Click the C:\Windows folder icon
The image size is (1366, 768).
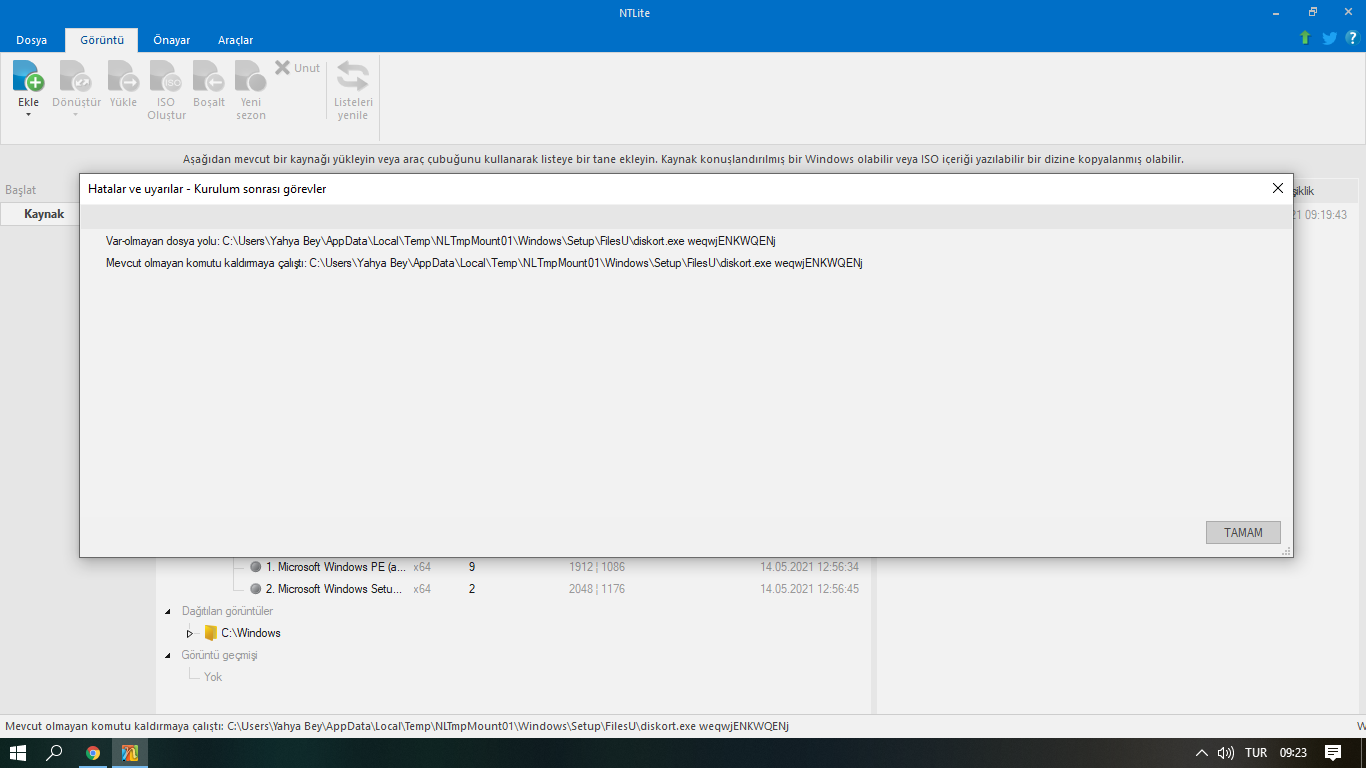[210, 633]
